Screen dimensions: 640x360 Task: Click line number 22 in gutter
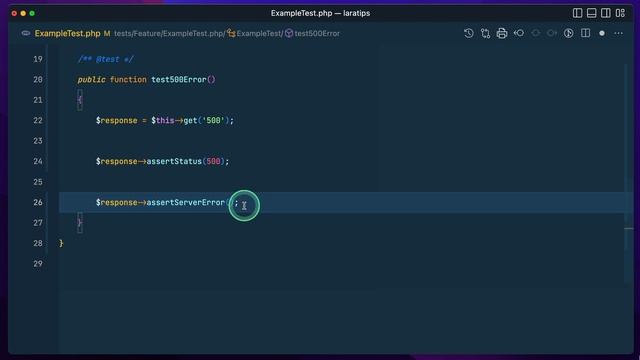click(x=38, y=120)
